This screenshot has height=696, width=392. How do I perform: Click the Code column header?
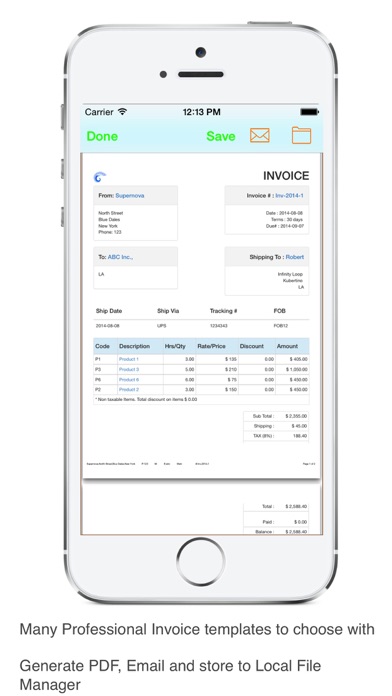[102, 346]
